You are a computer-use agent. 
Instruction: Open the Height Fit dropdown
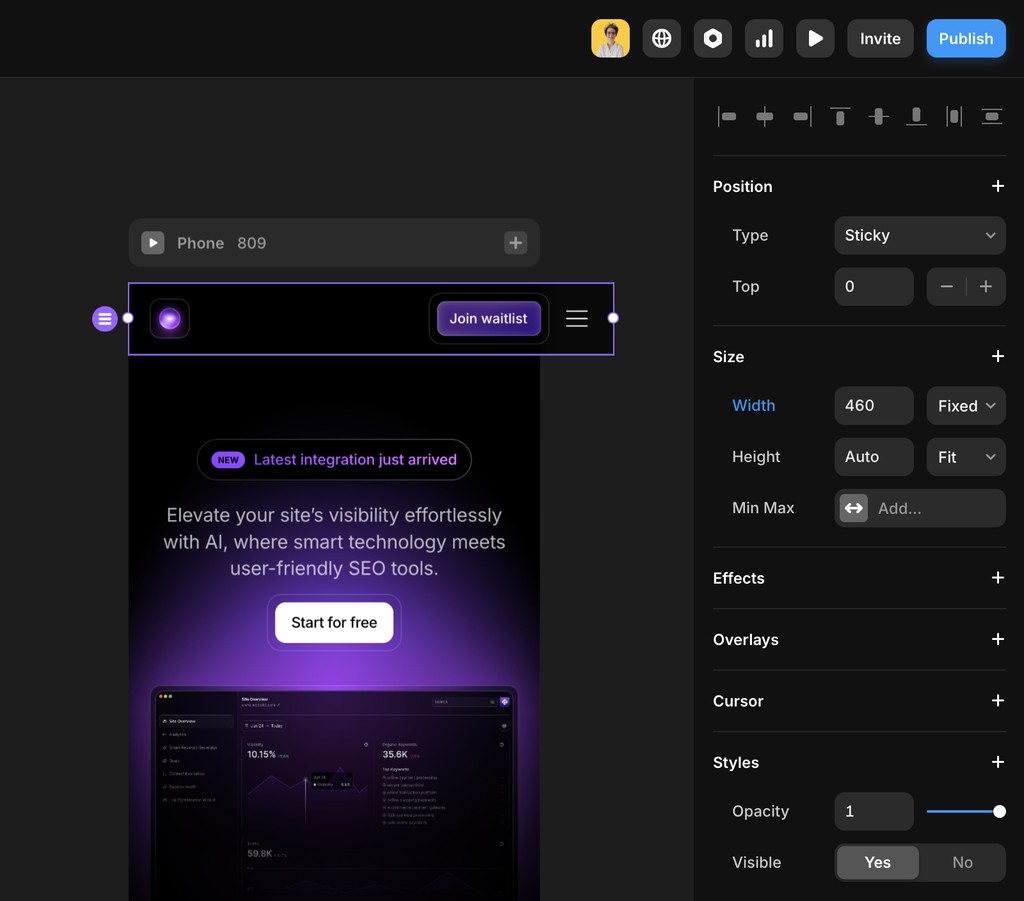[965, 457]
